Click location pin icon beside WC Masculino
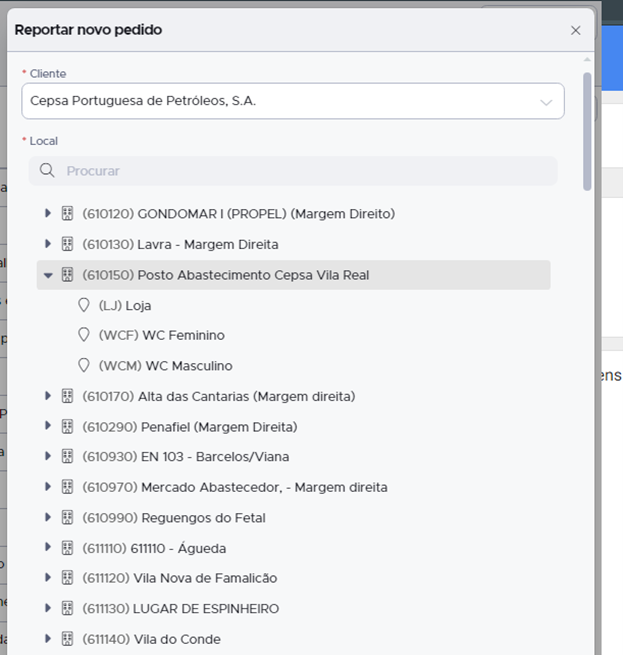The height and width of the screenshot is (655, 623). [x=84, y=366]
